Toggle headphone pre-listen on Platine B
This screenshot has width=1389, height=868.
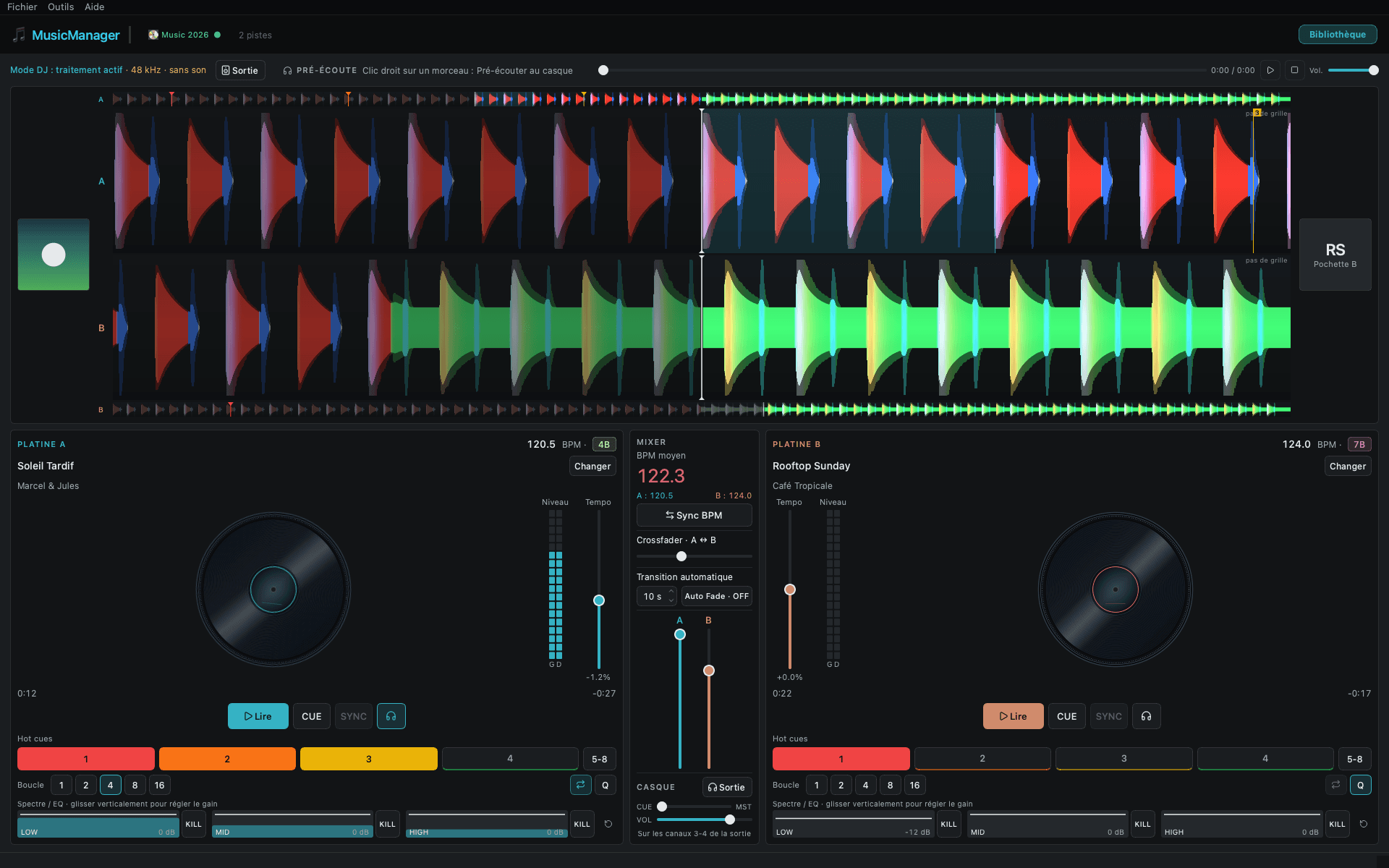(x=1146, y=716)
